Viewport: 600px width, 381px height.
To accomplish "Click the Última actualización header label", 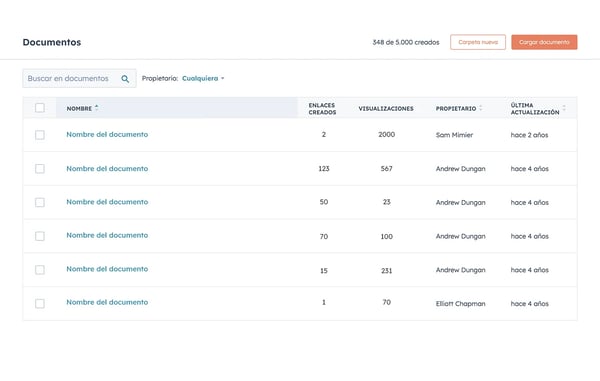I will pyautogui.click(x=535, y=109).
